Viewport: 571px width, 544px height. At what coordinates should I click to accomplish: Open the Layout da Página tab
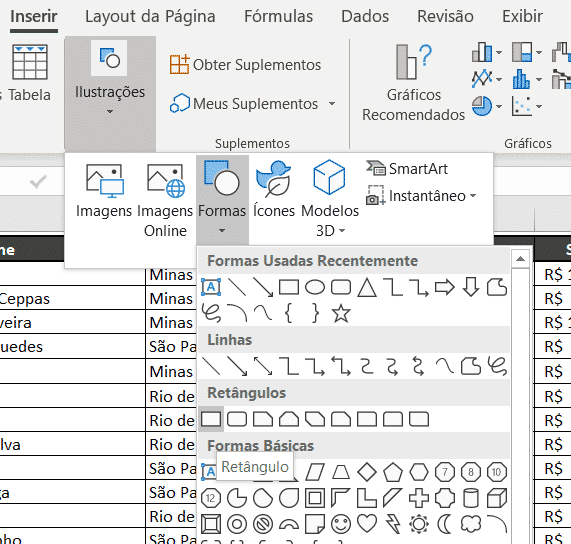[x=150, y=17]
